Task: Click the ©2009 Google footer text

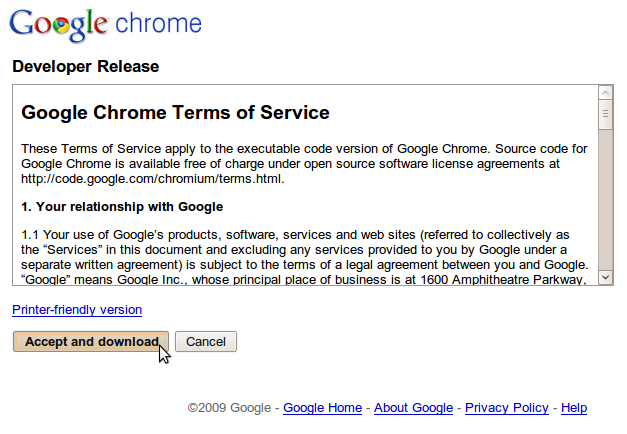Action: tap(230, 408)
